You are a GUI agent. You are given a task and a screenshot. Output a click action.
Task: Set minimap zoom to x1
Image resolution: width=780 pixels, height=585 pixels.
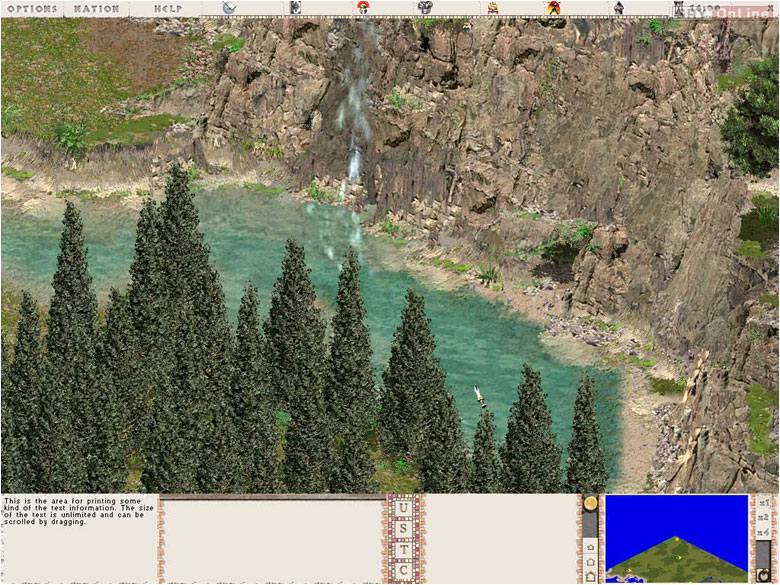tap(764, 503)
